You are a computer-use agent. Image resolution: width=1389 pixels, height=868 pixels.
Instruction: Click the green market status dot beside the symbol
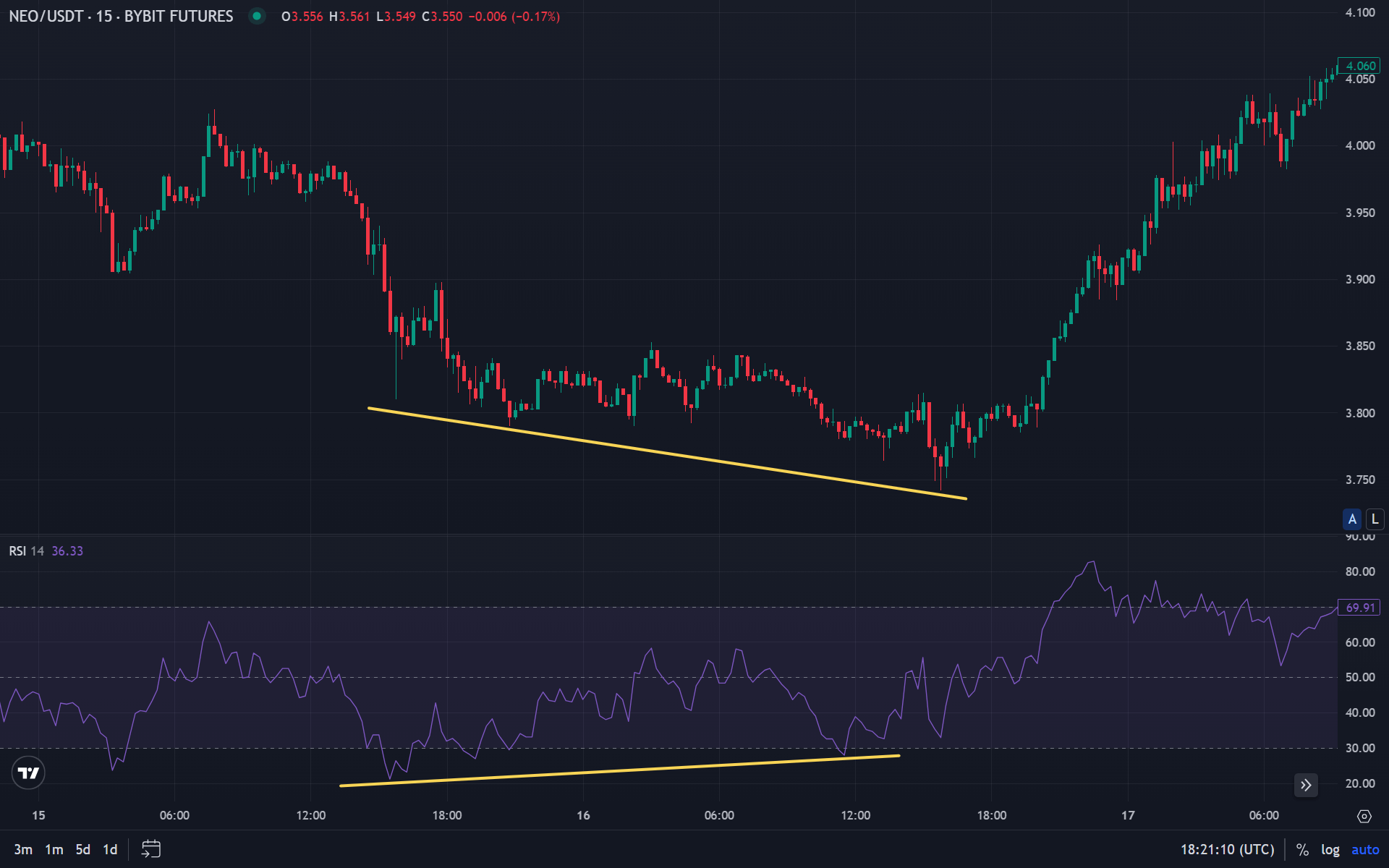(x=257, y=16)
